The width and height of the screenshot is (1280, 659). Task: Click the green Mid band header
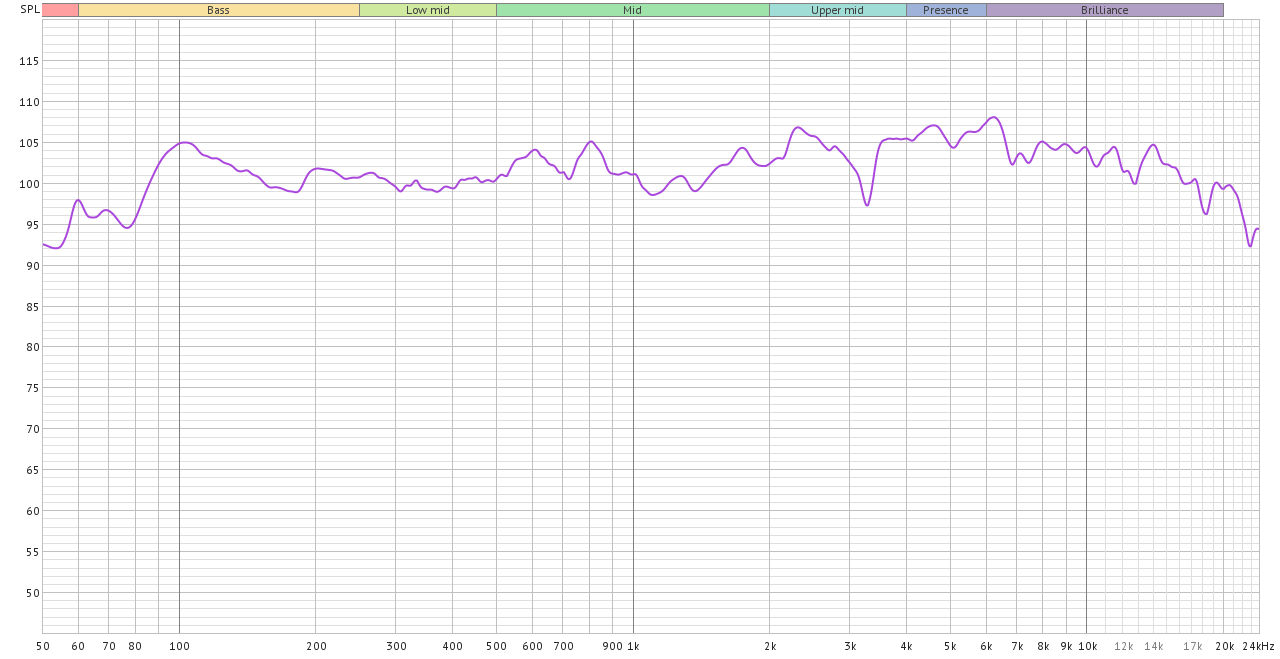pyautogui.click(x=632, y=10)
